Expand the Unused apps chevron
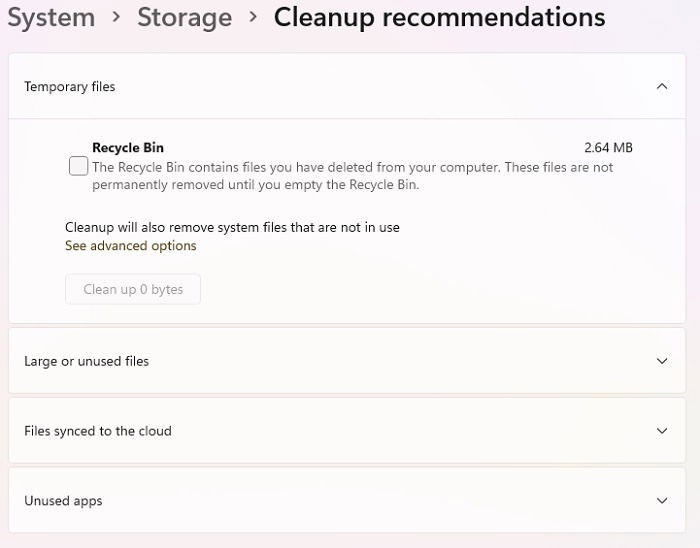The width and height of the screenshot is (700, 548). (x=662, y=500)
